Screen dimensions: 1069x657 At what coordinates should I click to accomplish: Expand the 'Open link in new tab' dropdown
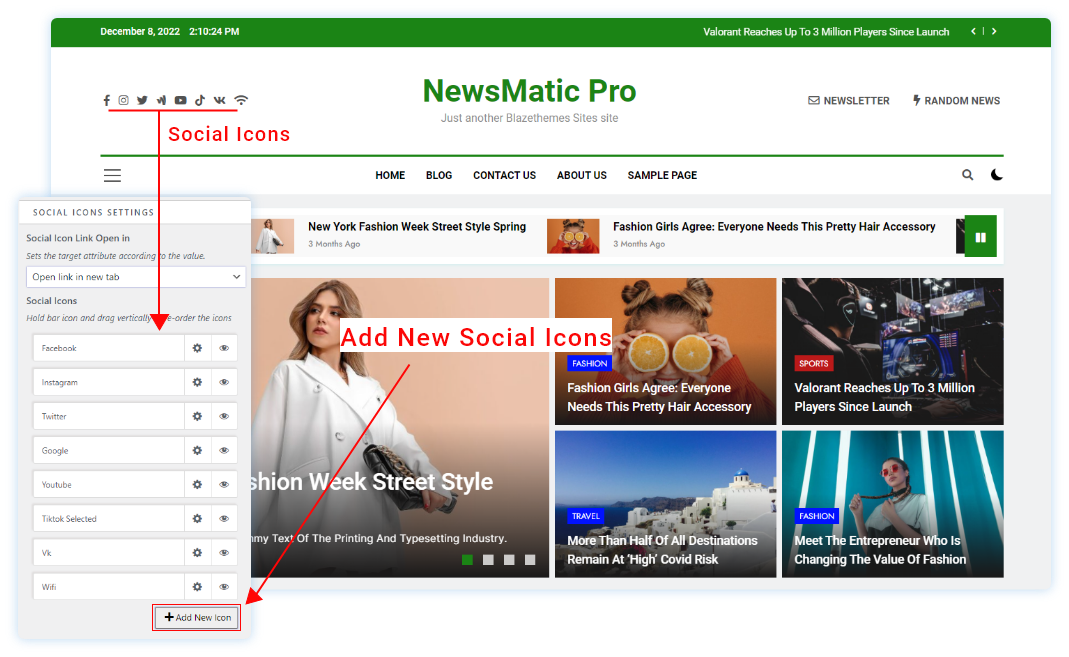pyautogui.click(x=135, y=277)
